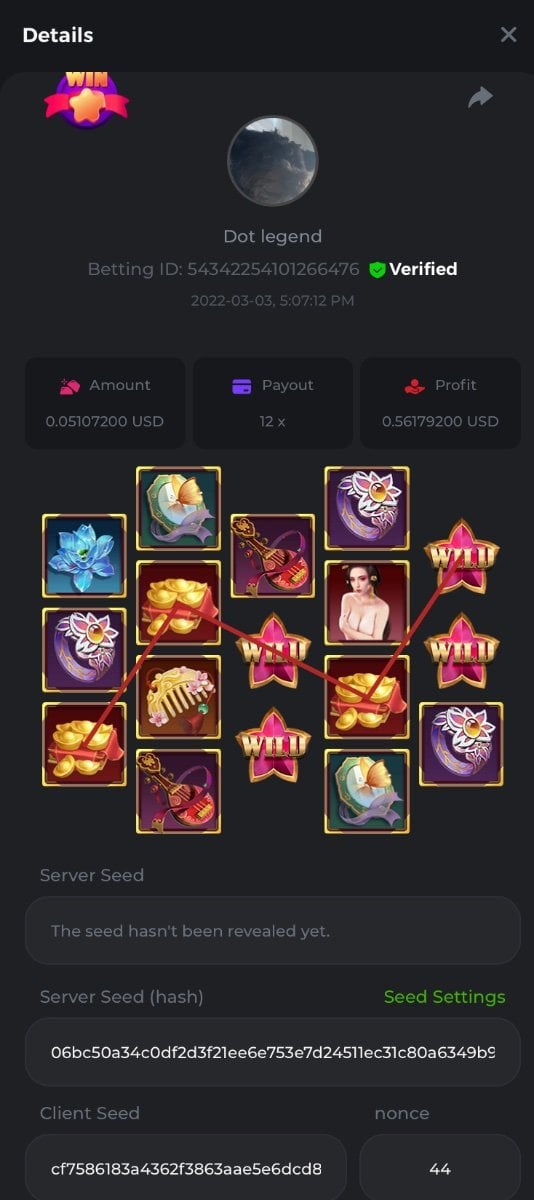534x1200 pixels.
Task: Select the Server Seed hash field
Action: coord(273,1052)
